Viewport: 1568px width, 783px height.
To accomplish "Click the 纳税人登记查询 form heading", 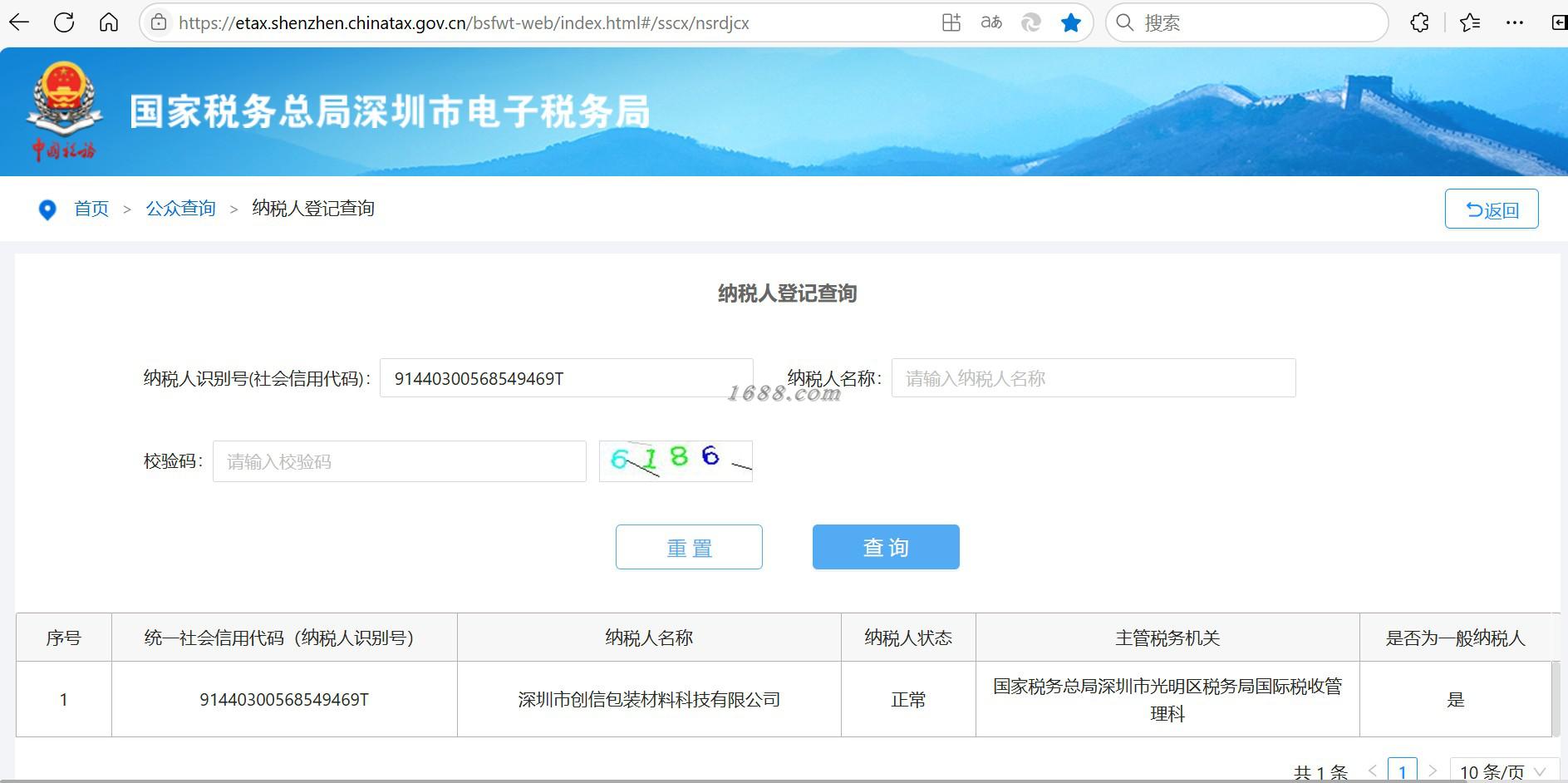I will (787, 293).
